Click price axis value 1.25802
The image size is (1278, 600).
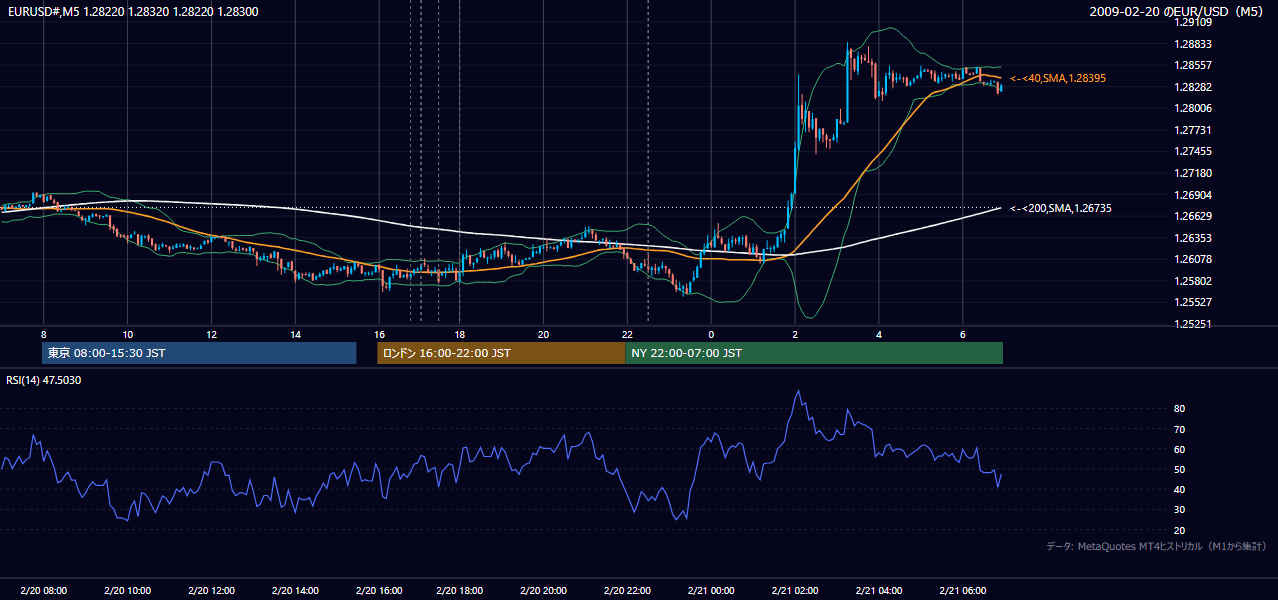tap(1193, 281)
